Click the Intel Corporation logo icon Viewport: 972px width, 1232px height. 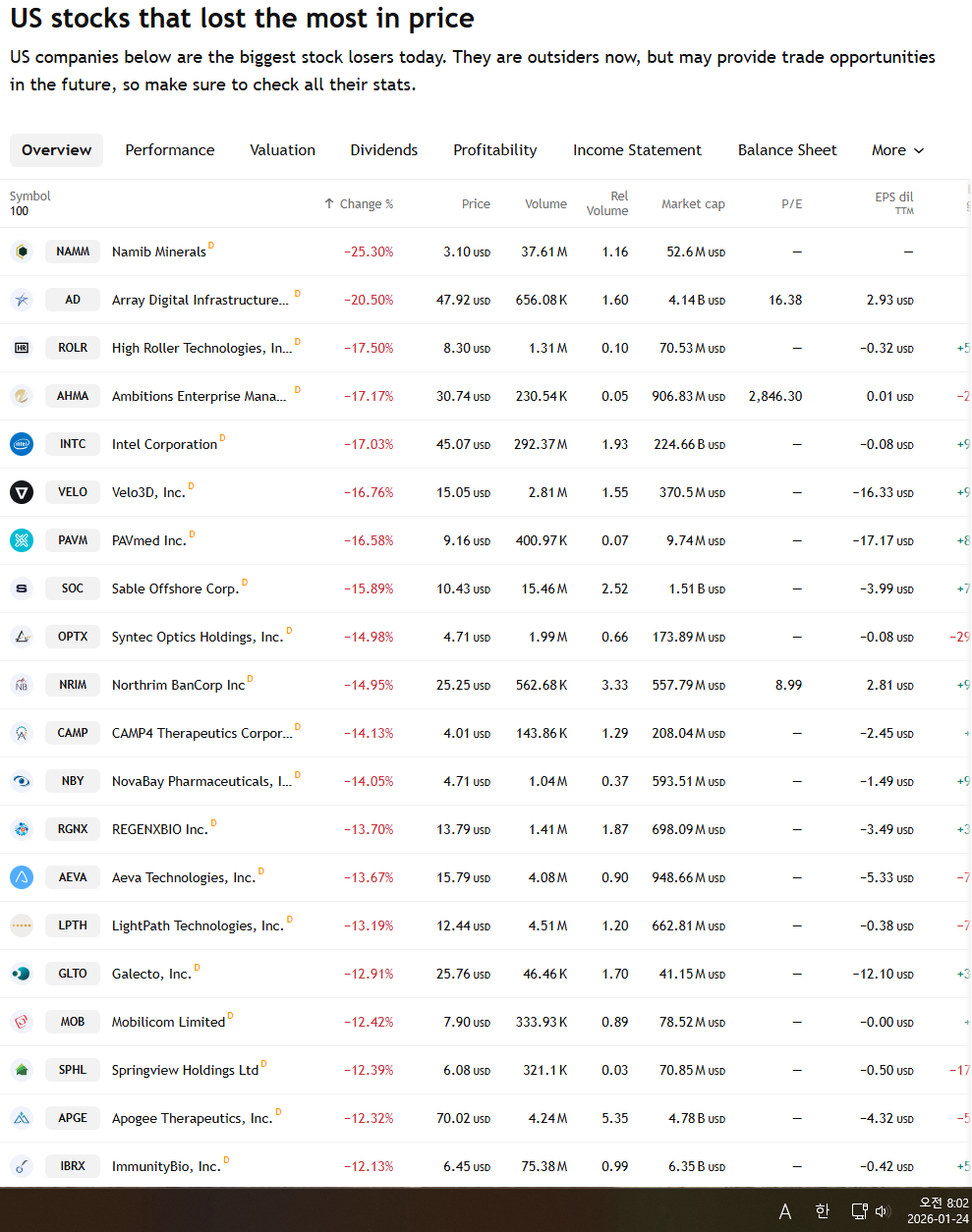[x=22, y=444]
